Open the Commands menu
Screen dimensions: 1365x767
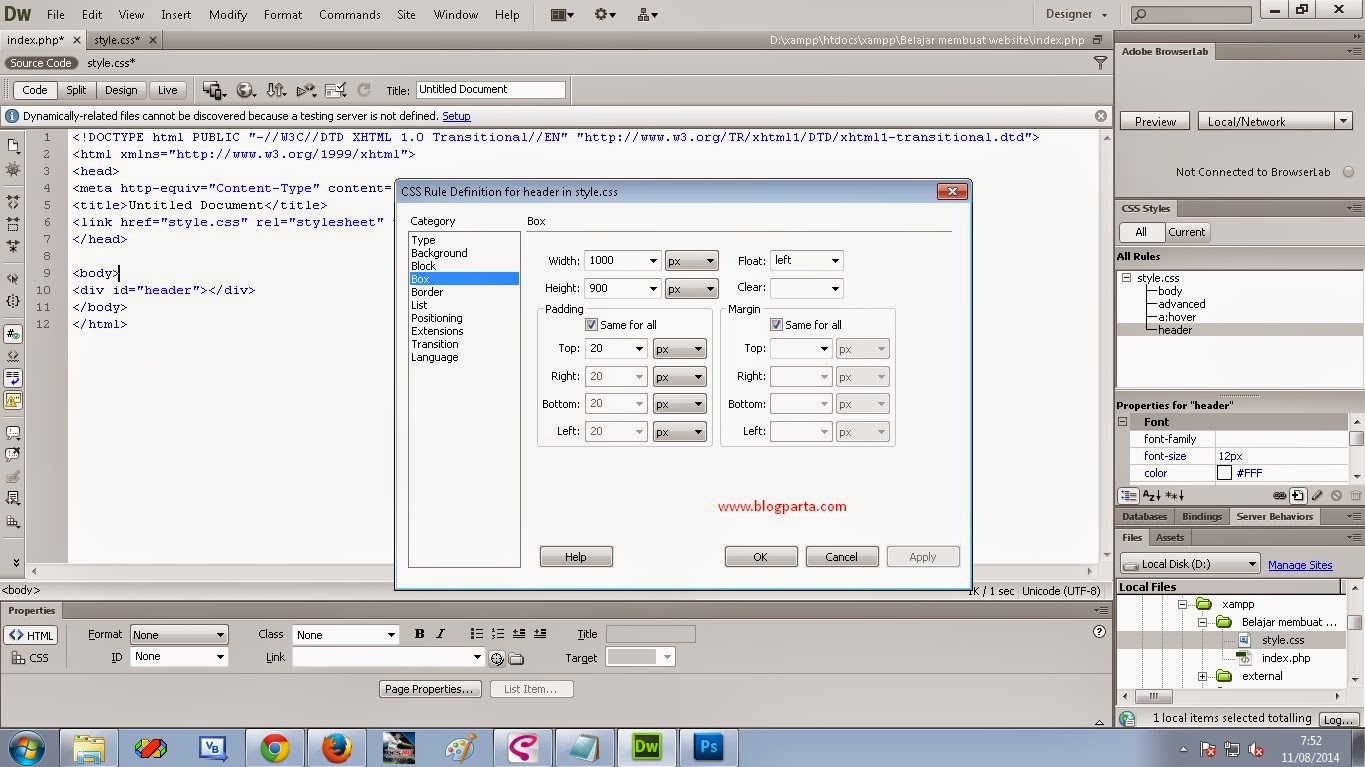click(349, 14)
